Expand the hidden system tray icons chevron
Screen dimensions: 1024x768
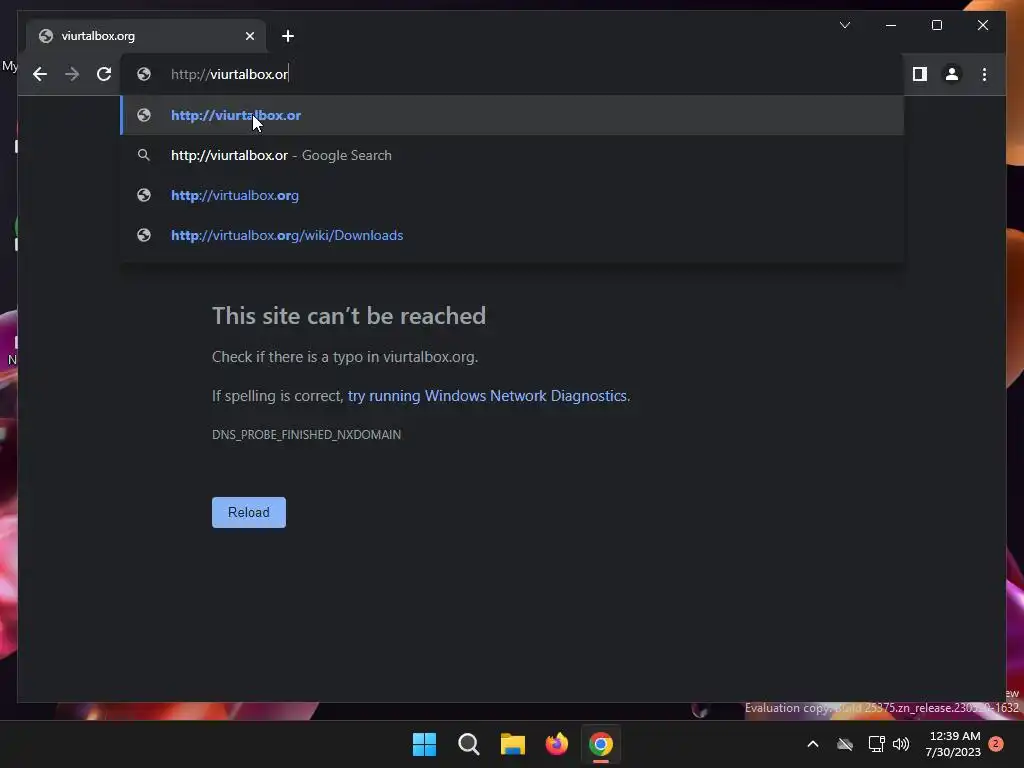click(x=813, y=744)
